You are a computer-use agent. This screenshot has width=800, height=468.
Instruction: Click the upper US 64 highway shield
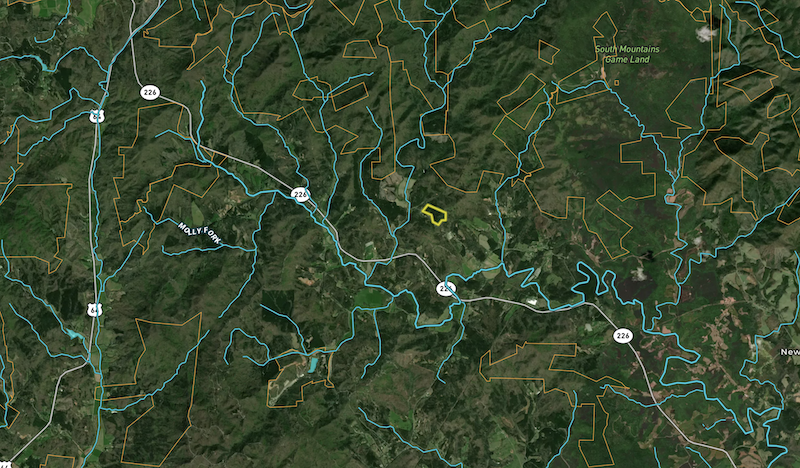[96, 116]
